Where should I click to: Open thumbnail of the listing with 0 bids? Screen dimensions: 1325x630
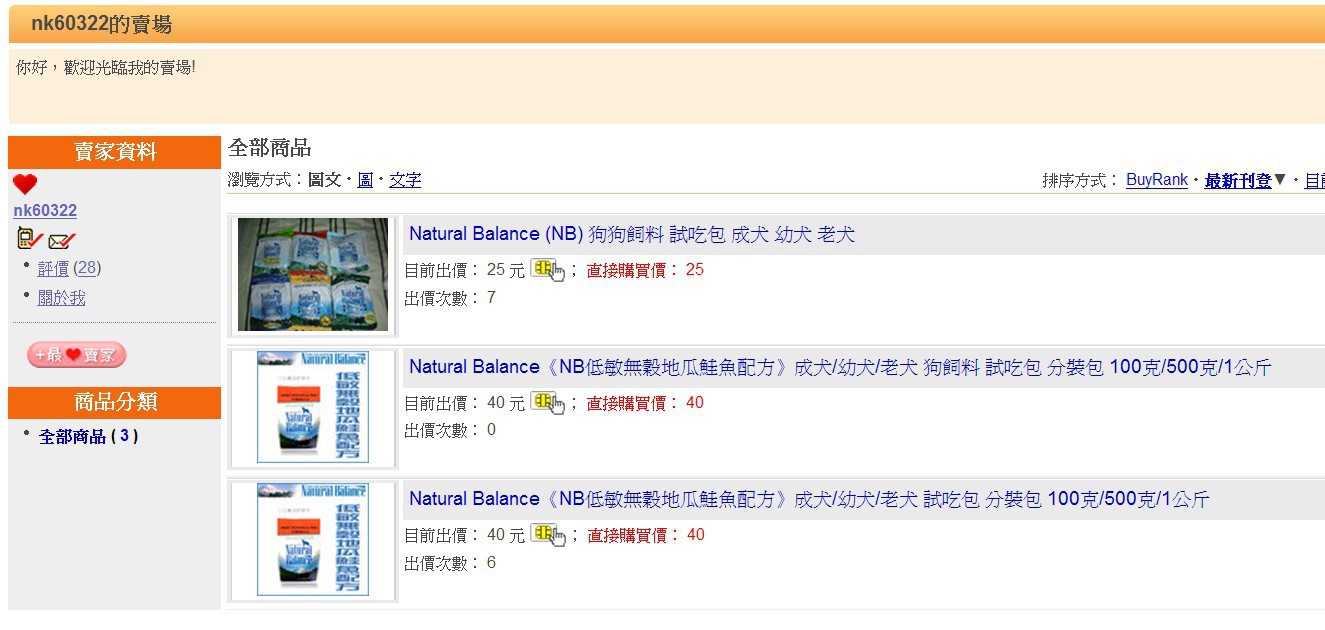(x=313, y=407)
